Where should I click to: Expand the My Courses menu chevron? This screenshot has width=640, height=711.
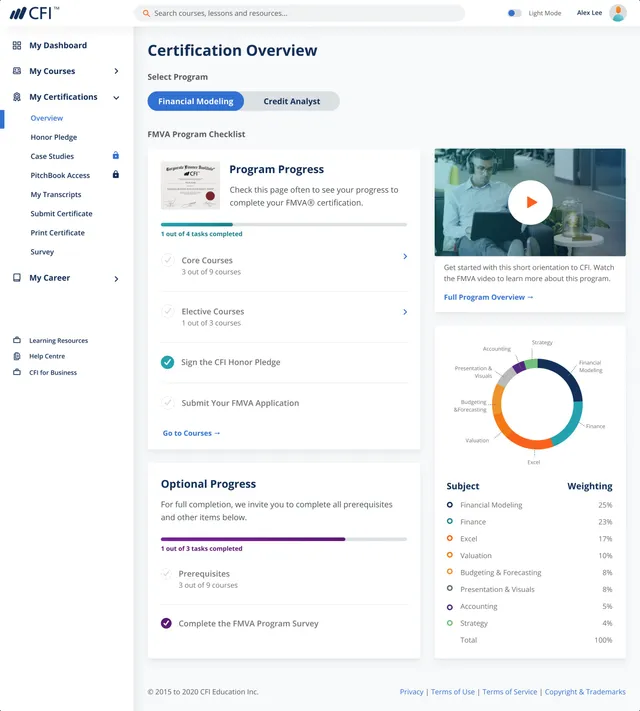click(x=117, y=71)
